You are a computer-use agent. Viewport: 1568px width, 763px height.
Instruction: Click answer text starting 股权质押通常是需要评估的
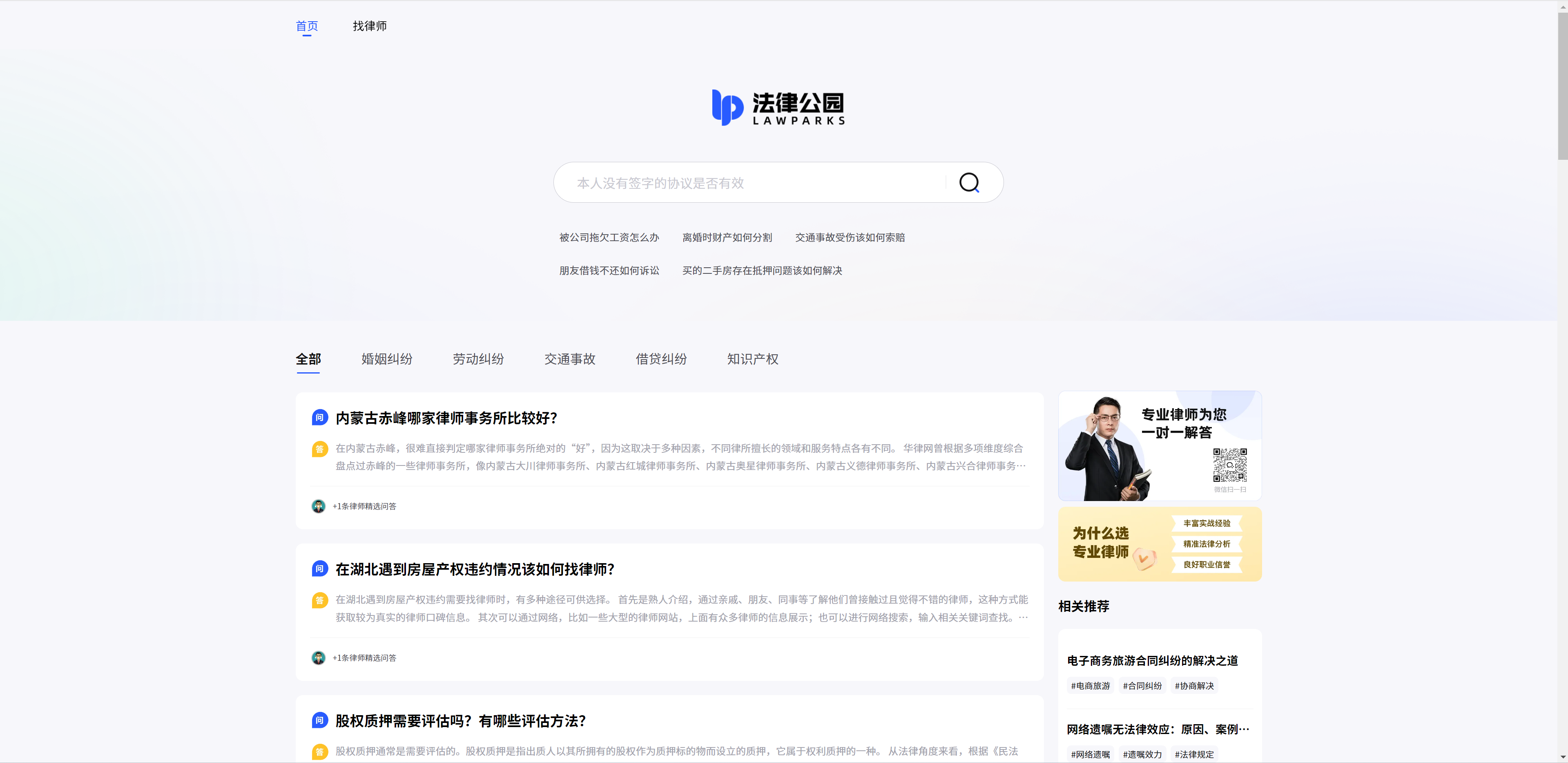click(x=676, y=752)
